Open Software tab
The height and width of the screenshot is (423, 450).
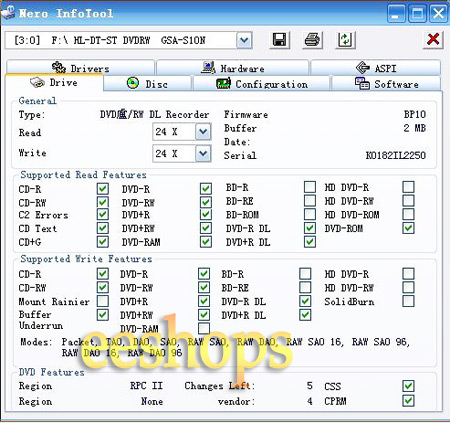[x=386, y=84]
